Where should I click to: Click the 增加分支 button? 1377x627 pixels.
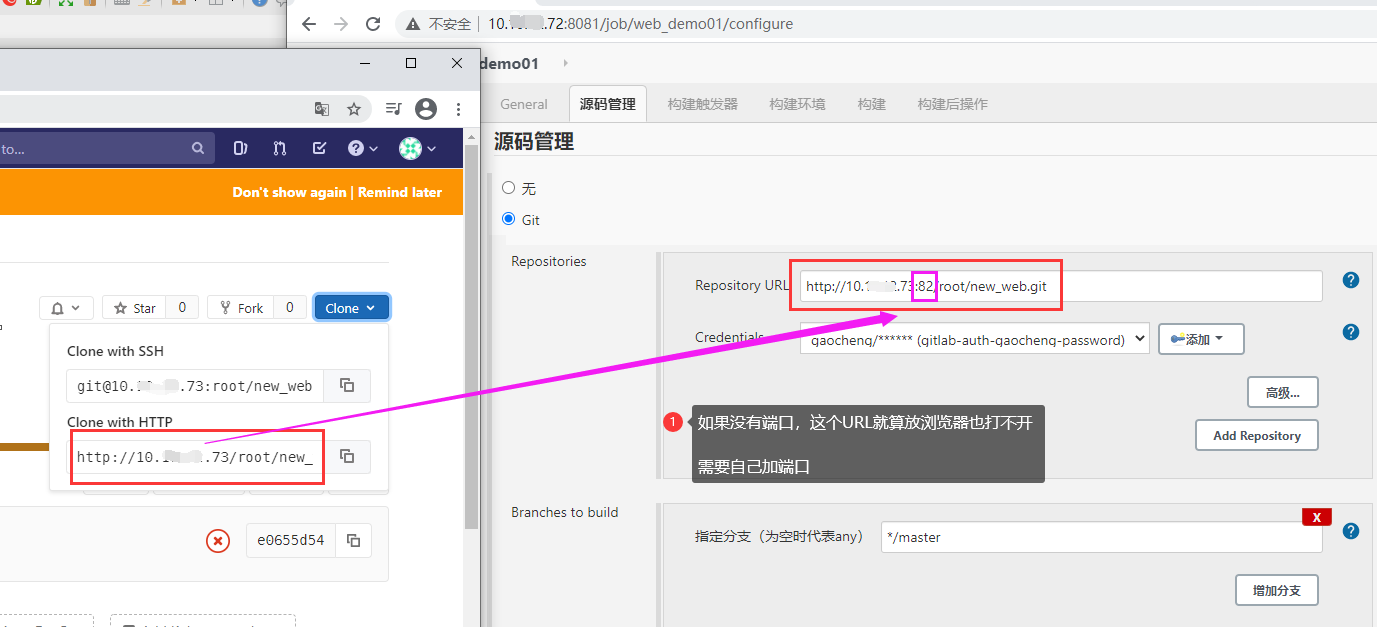(x=1276, y=590)
